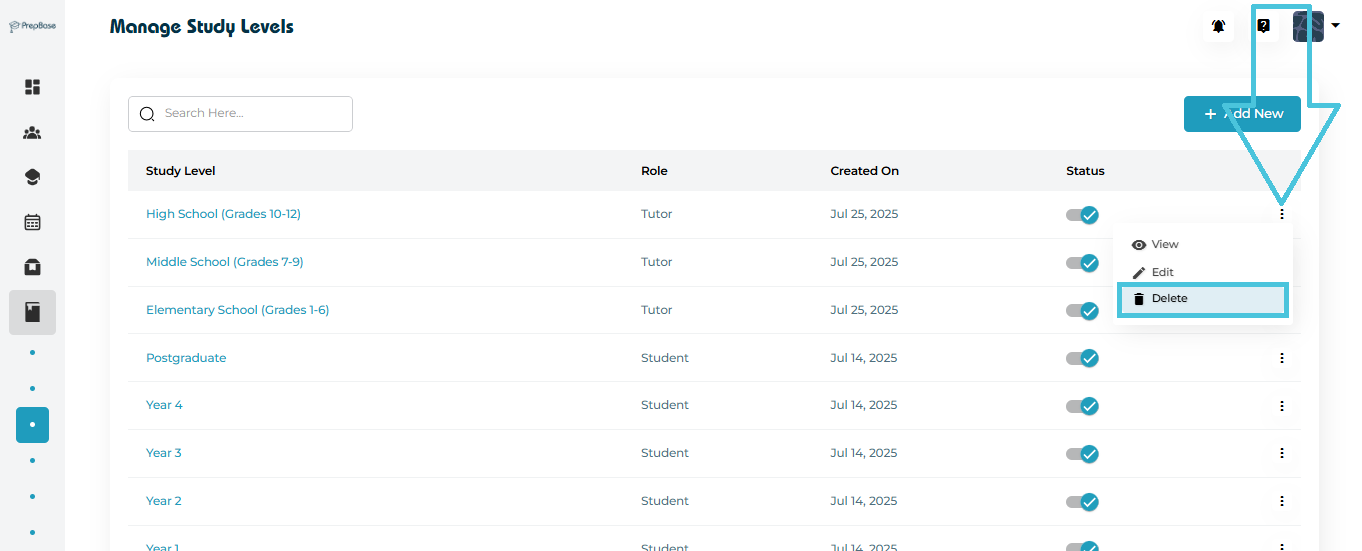The height and width of the screenshot is (551, 1362).
Task: Click the users group sidebar icon
Action: pos(32,133)
